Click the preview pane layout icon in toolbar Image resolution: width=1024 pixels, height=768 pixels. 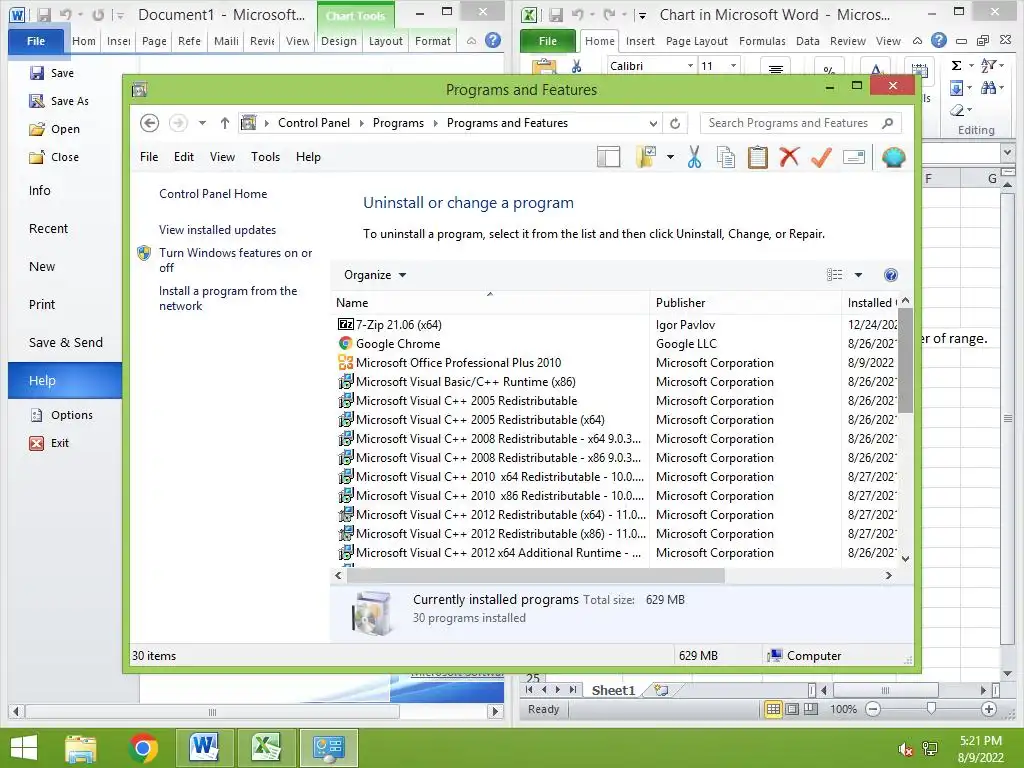pos(608,157)
